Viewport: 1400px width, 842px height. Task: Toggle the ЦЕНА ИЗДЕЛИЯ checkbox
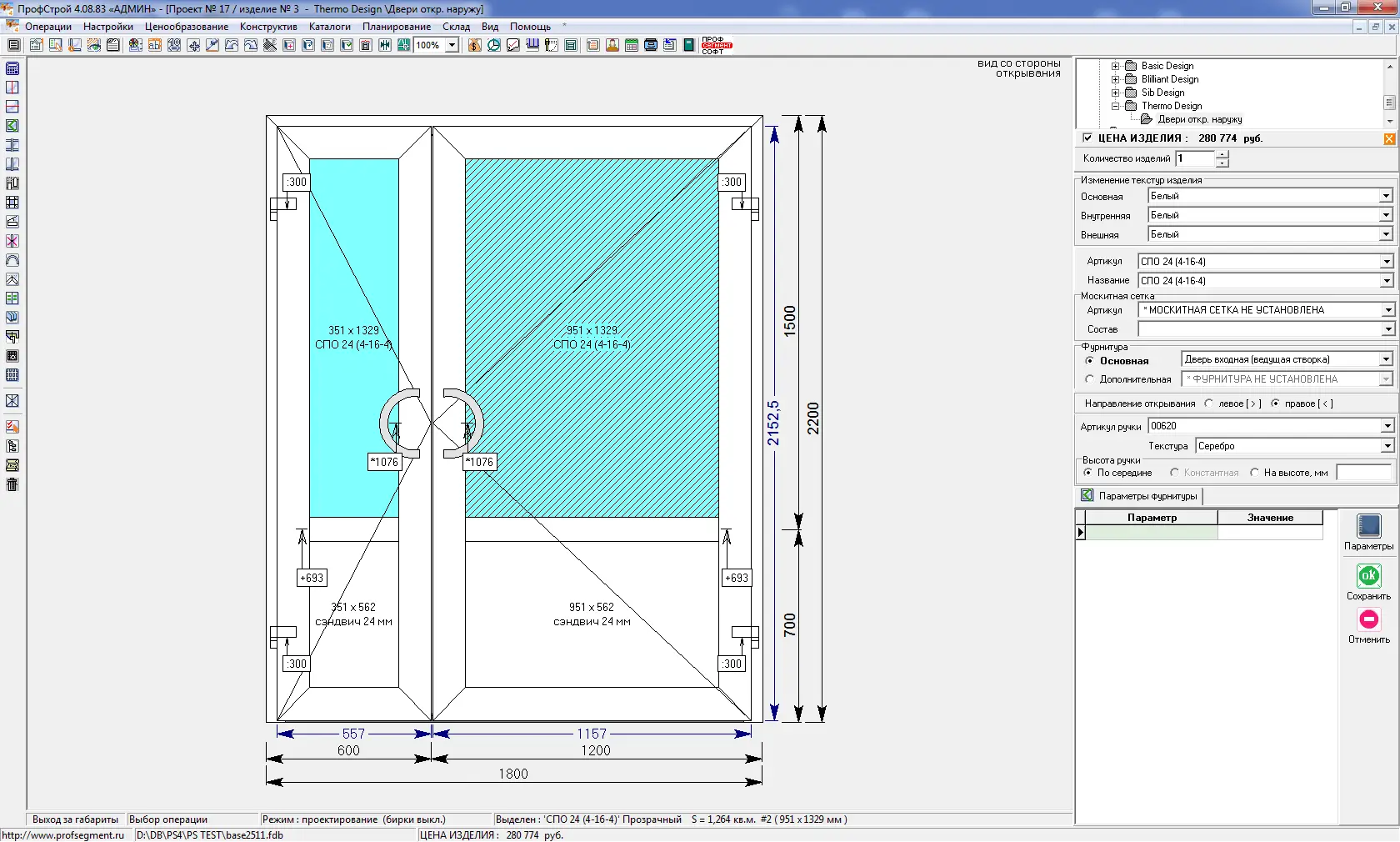1087,138
